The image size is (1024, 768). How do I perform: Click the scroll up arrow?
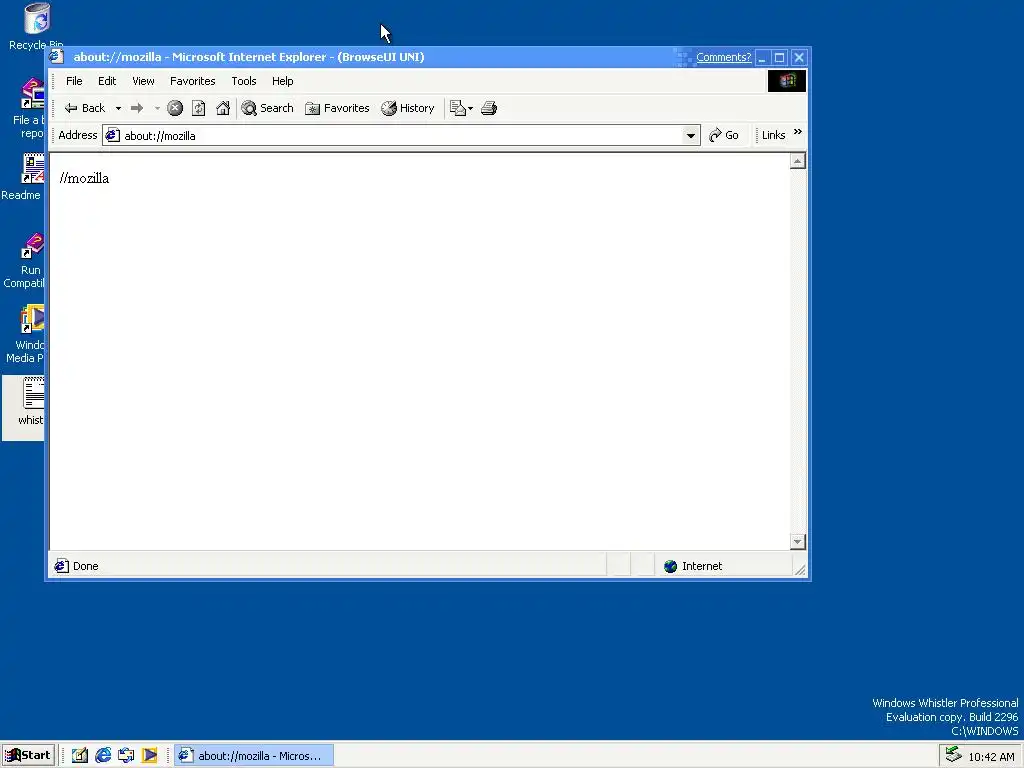click(797, 161)
